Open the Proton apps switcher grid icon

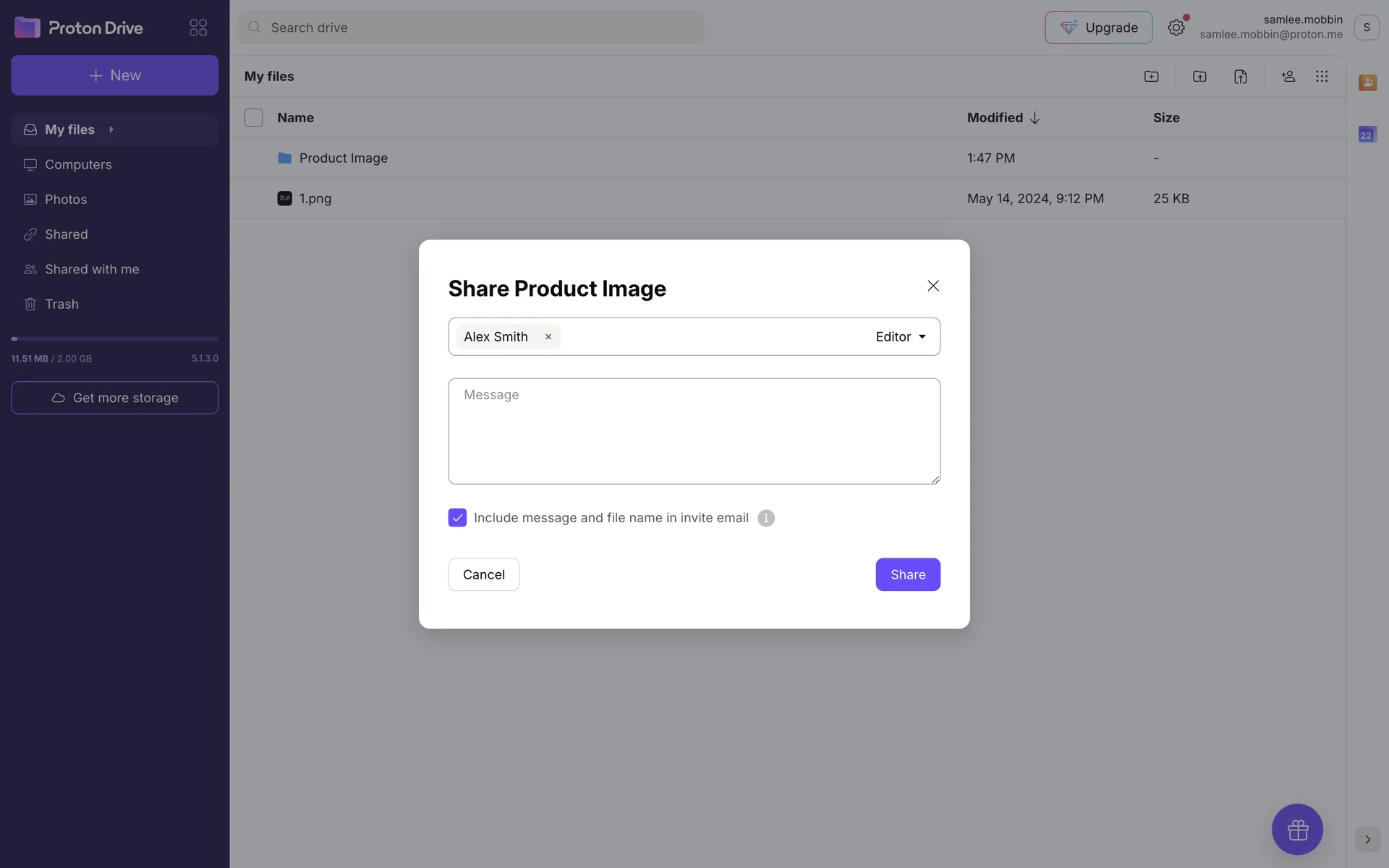(x=197, y=27)
